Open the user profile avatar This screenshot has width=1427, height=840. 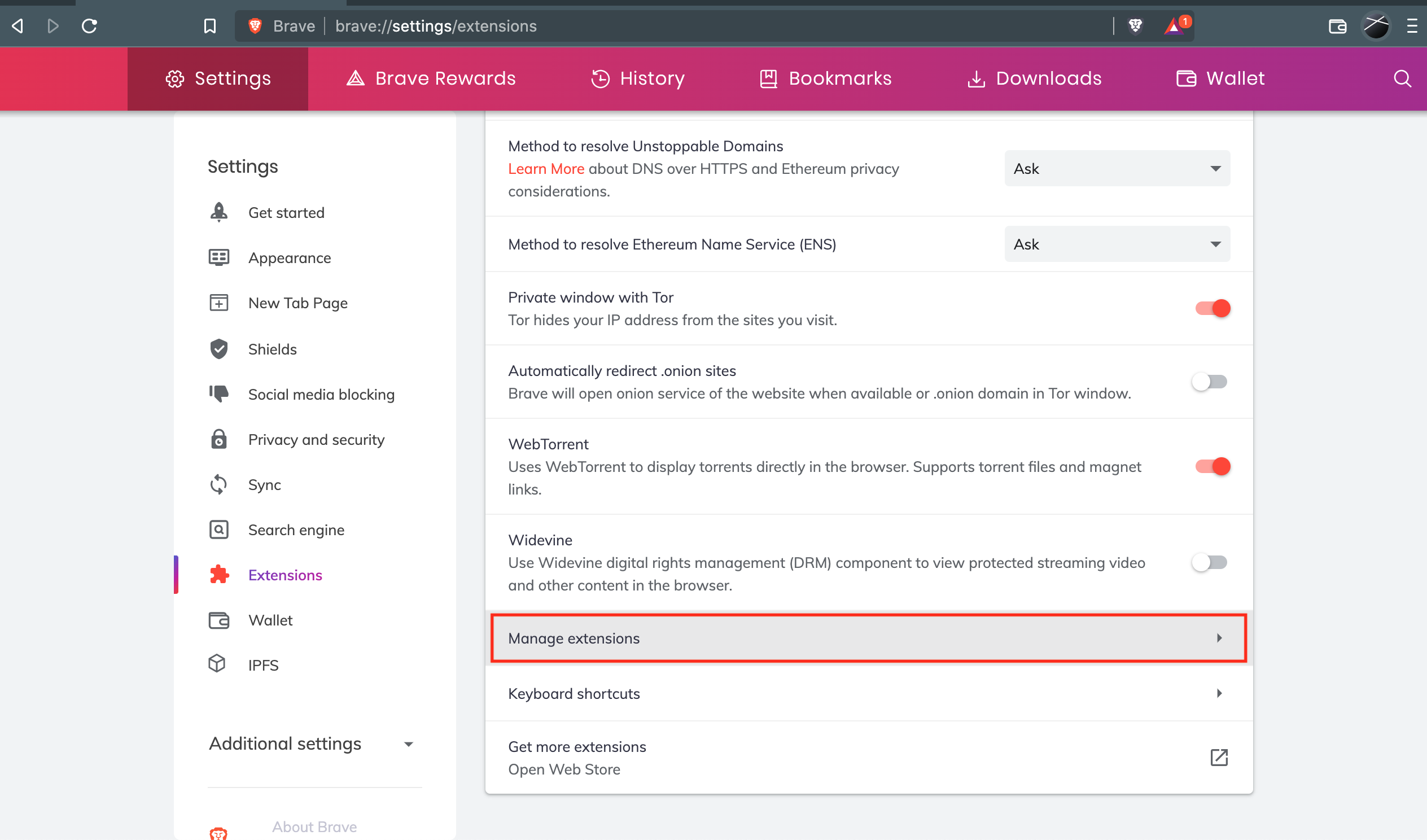click(1376, 26)
